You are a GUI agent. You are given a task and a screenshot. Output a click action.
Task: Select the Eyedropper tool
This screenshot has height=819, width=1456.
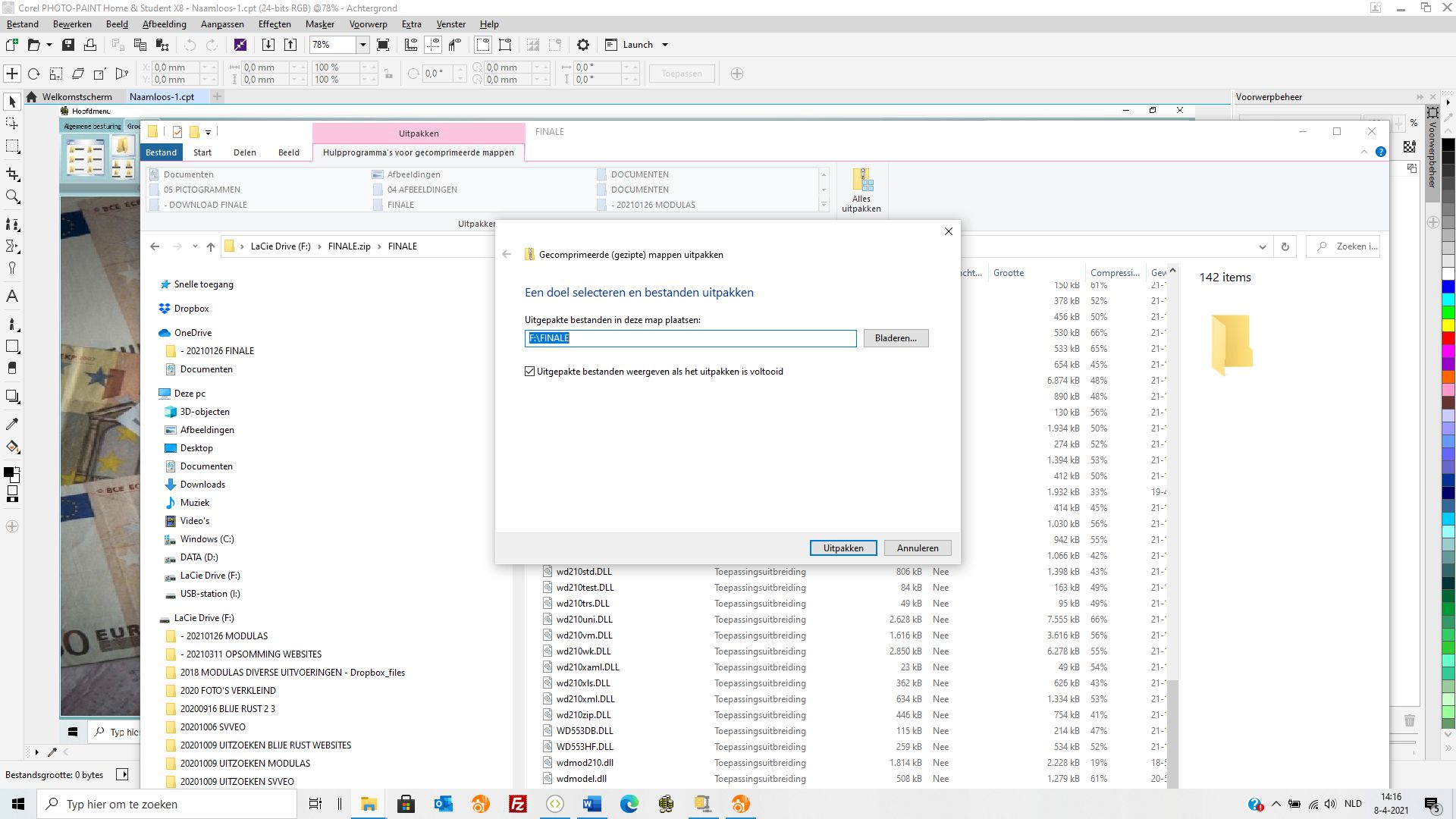click(x=12, y=424)
